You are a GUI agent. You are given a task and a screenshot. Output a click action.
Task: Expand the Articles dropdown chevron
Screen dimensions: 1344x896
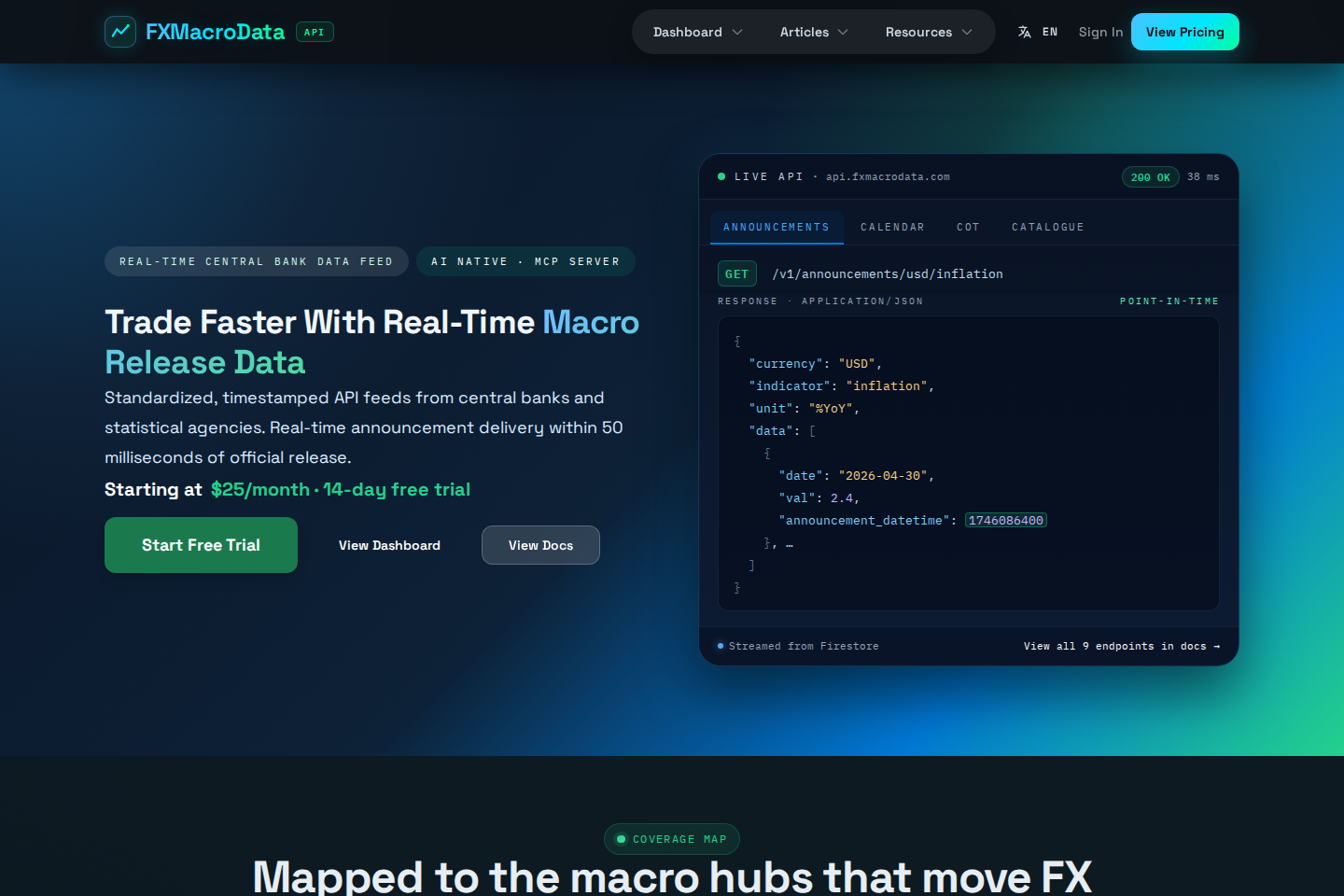click(x=843, y=32)
